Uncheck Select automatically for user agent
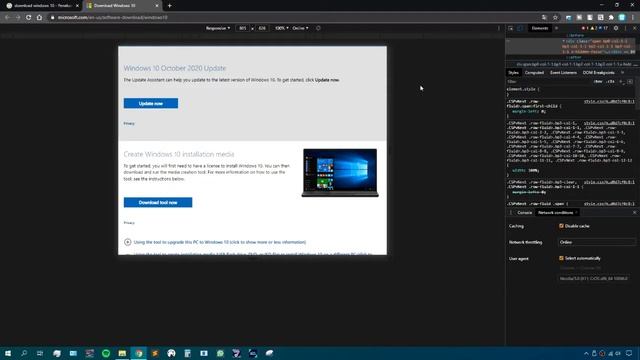This screenshot has width=640, height=360. click(x=561, y=258)
